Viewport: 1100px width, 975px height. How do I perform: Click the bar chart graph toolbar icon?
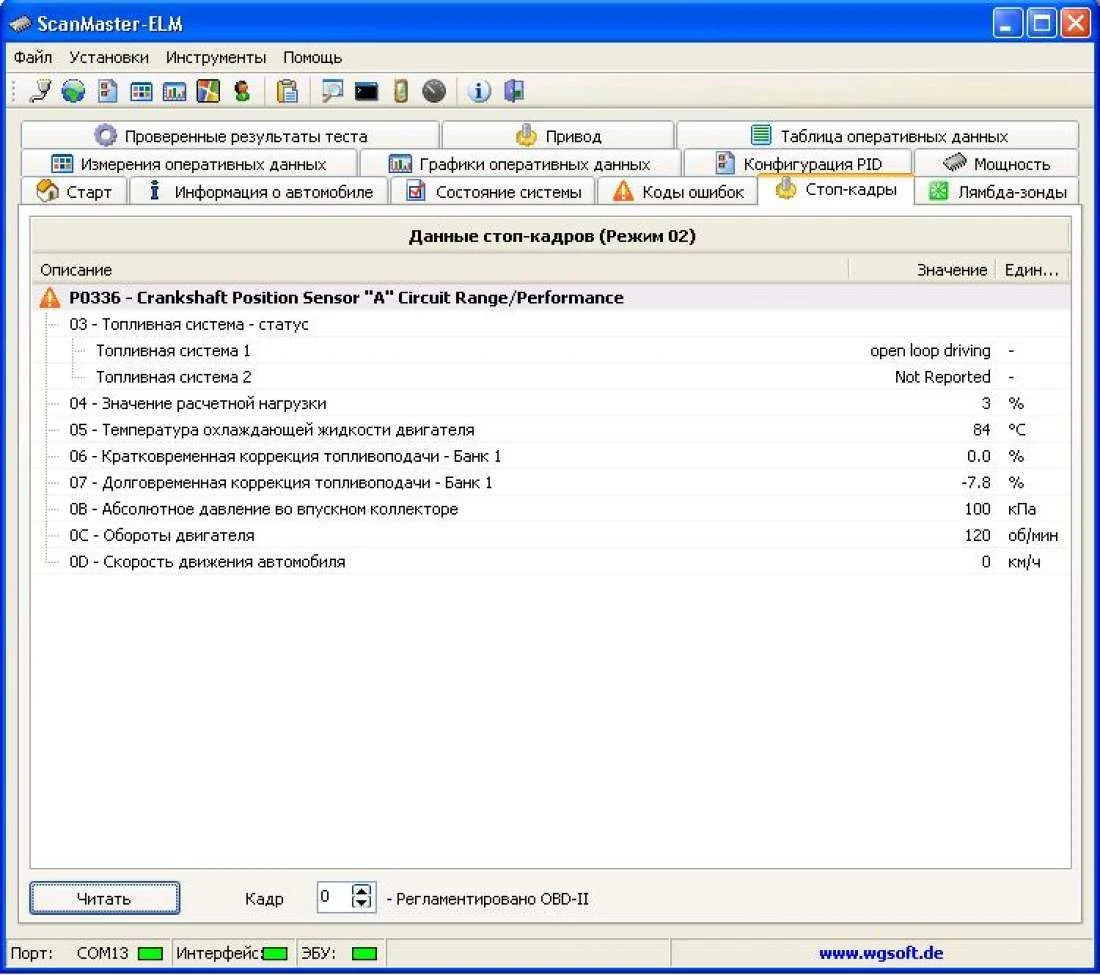[x=174, y=91]
